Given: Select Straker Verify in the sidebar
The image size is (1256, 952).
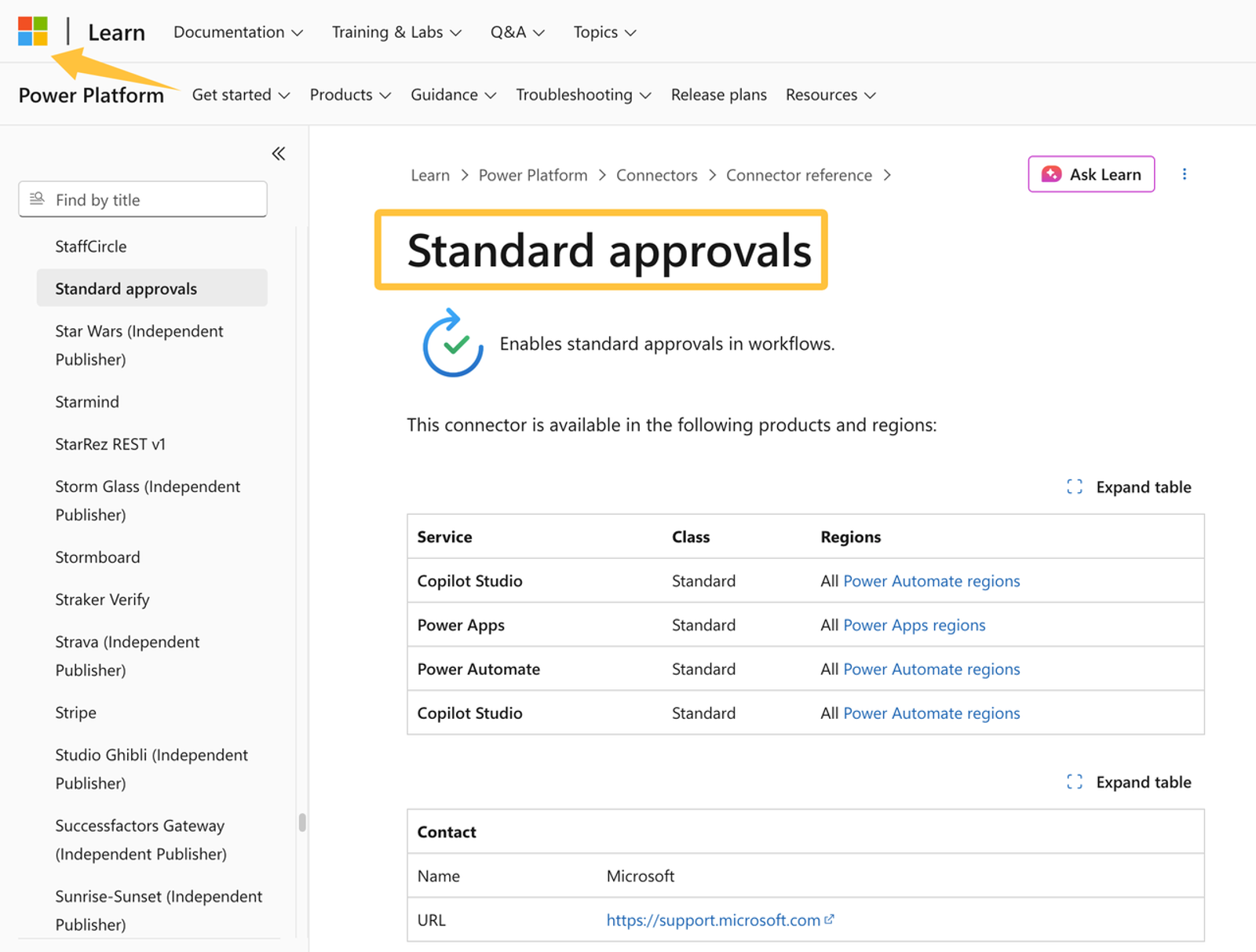Looking at the screenshot, I should [x=102, y=600].
